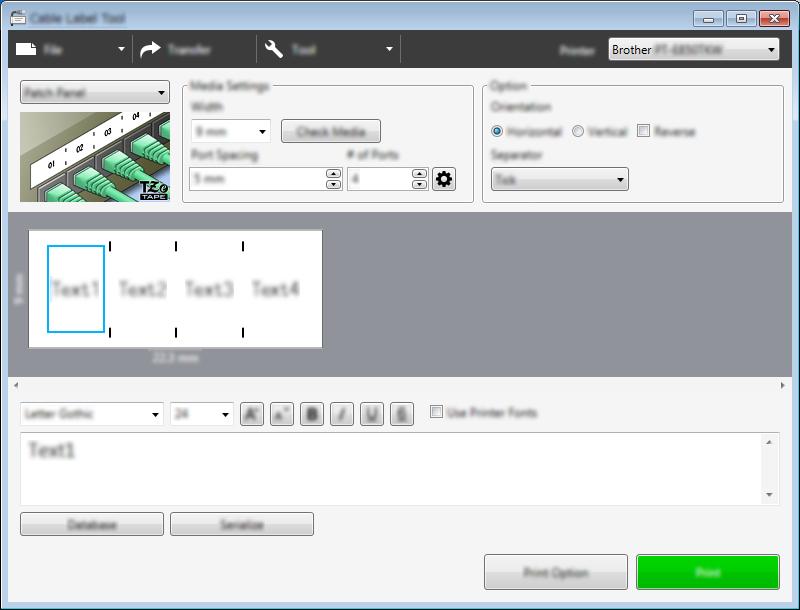
Task: Expand the File menu arrow
Action: 121,49
